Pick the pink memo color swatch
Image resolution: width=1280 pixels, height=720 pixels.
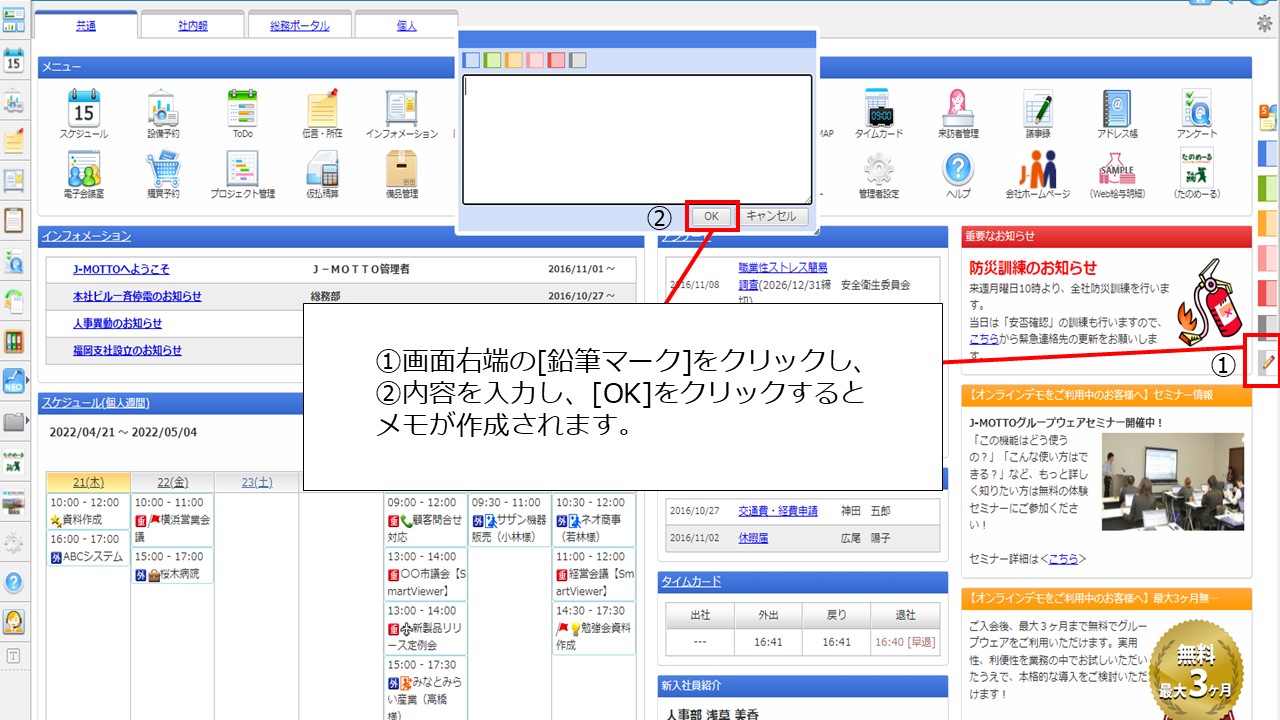535,60
